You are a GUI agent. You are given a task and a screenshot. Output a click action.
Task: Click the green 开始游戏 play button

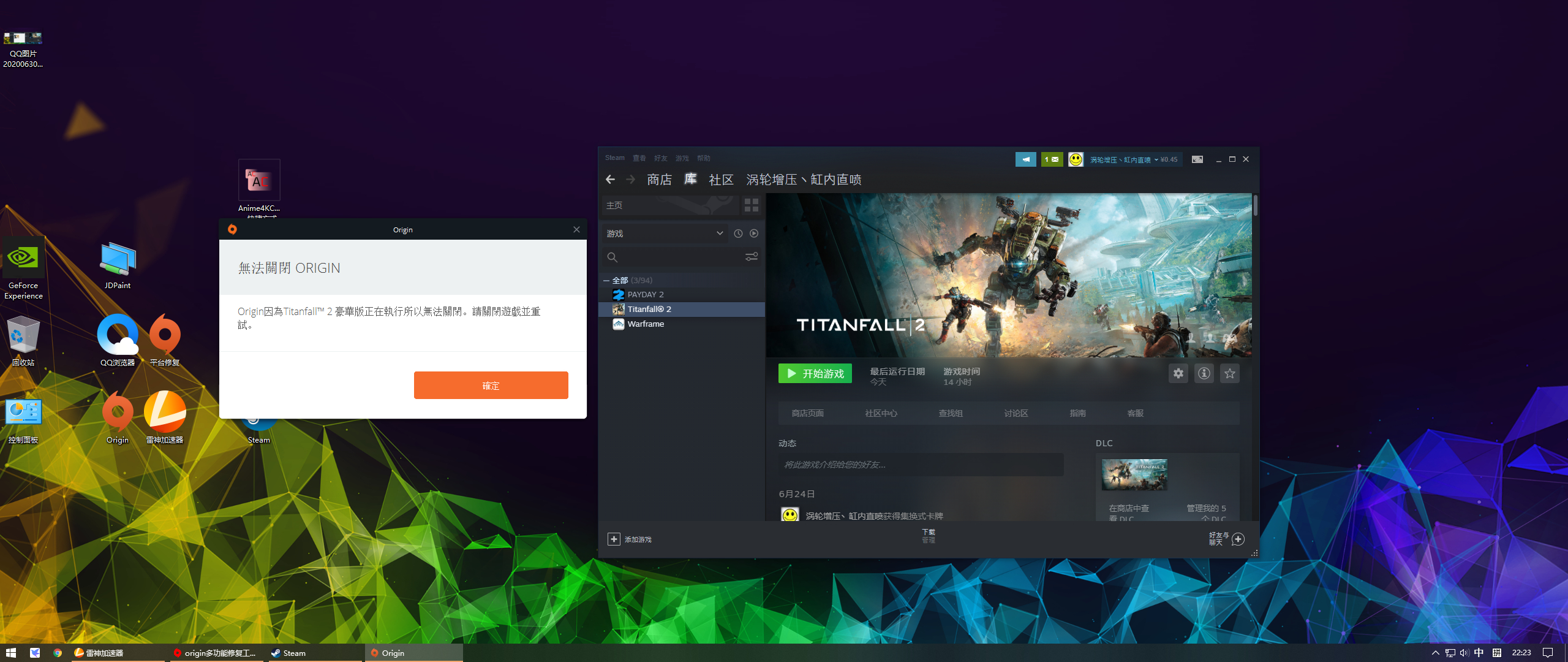815,373
